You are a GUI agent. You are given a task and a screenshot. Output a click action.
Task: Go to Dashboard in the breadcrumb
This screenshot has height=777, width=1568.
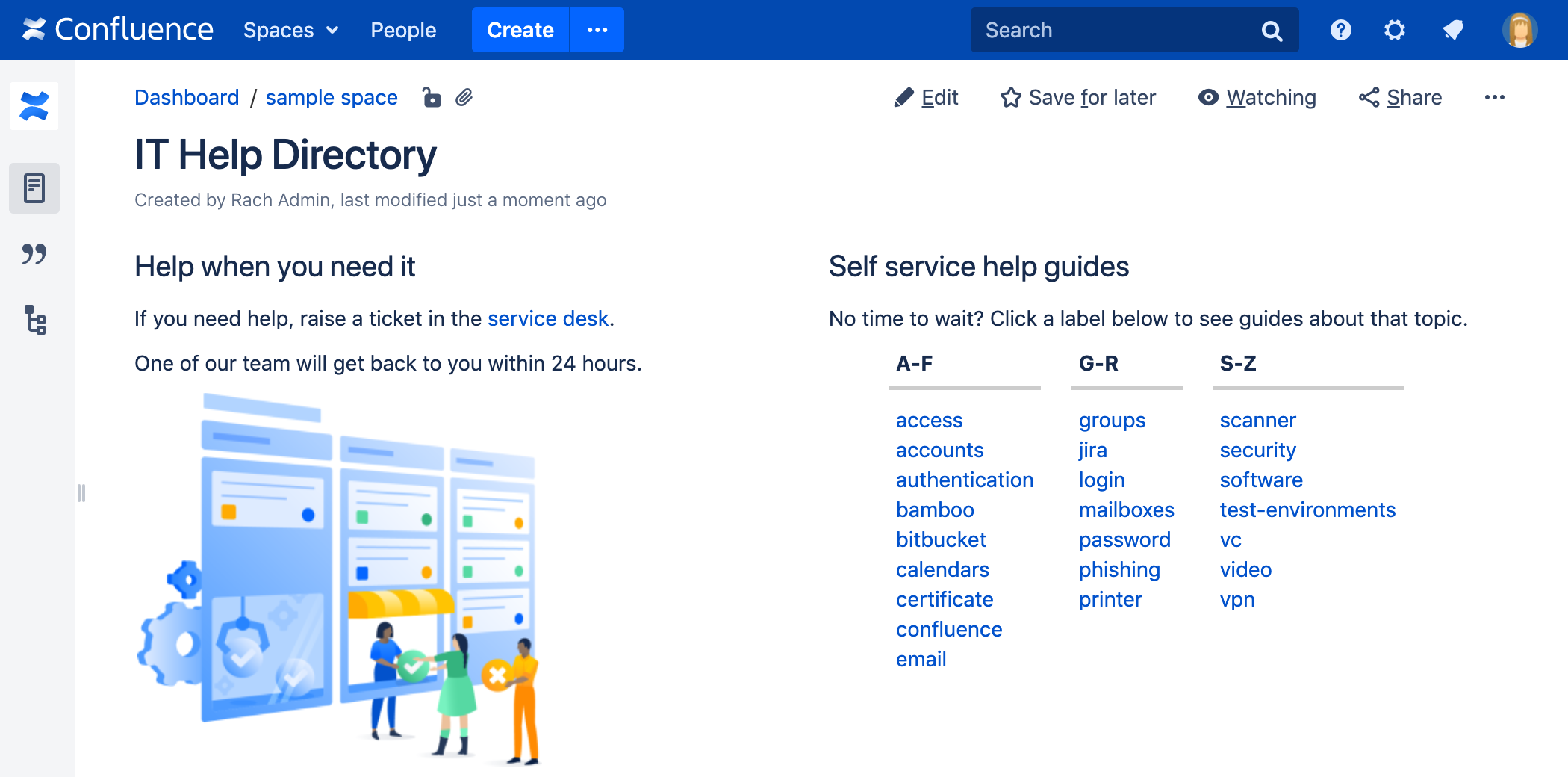pyautogui.click(x=187, y=98)
